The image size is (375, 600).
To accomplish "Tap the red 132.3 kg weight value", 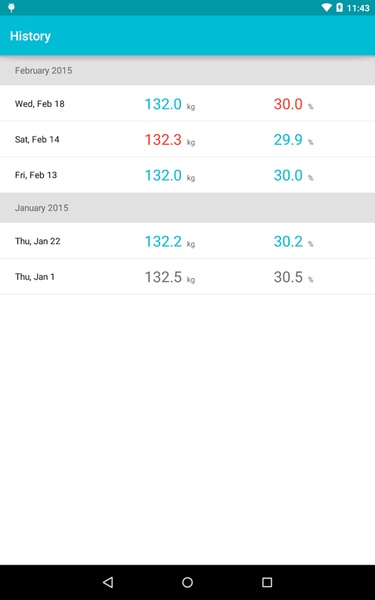I will click(170, 140).
